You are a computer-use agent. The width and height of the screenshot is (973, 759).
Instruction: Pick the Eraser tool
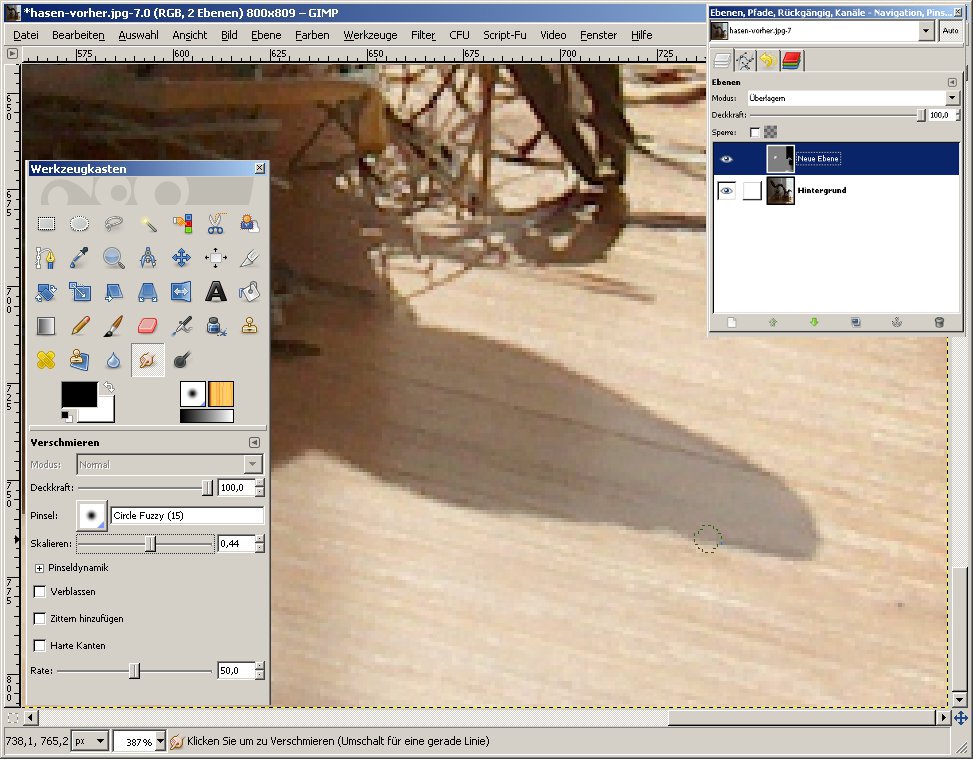147,325
